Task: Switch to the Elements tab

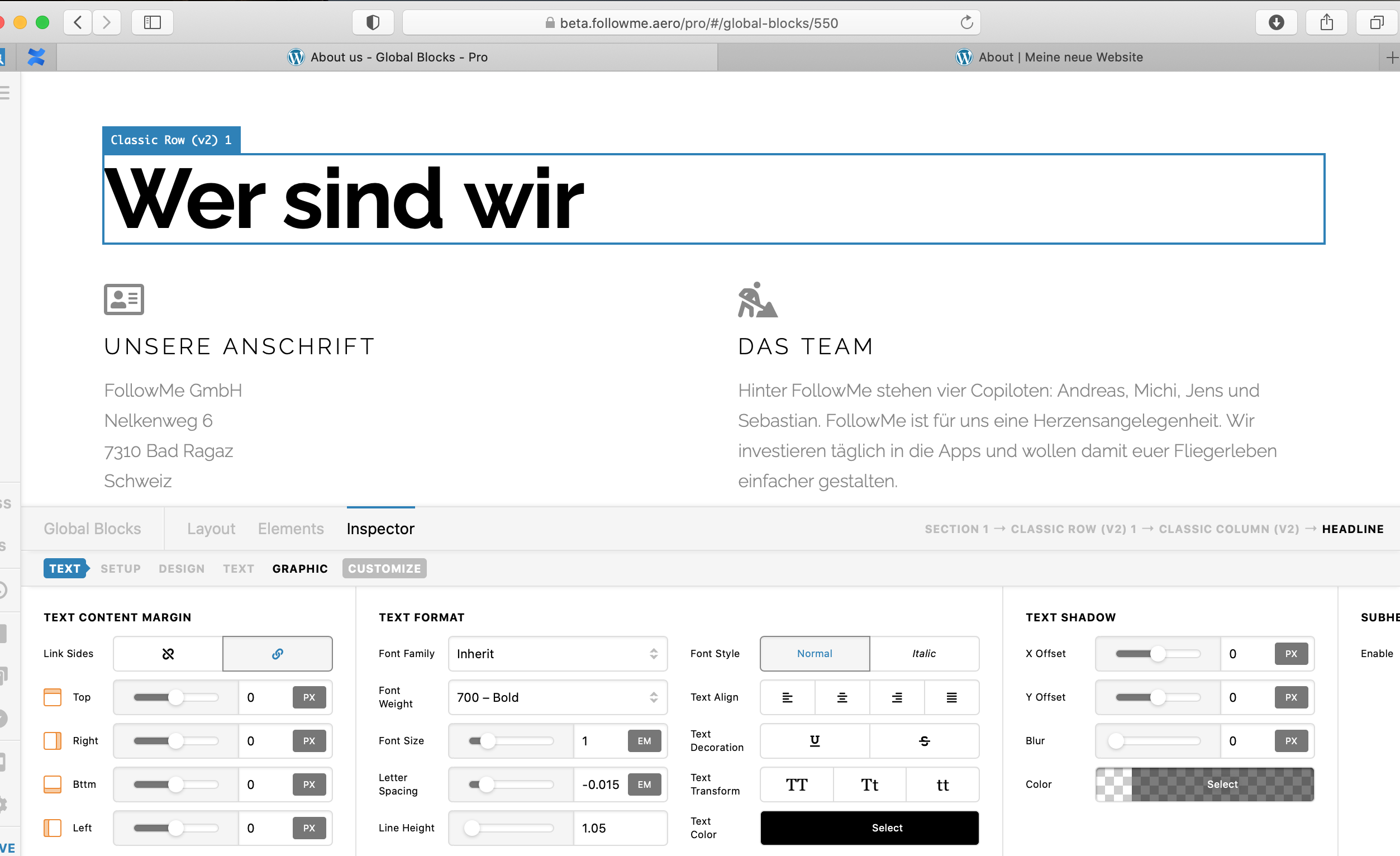Action: tap(291, 529)
